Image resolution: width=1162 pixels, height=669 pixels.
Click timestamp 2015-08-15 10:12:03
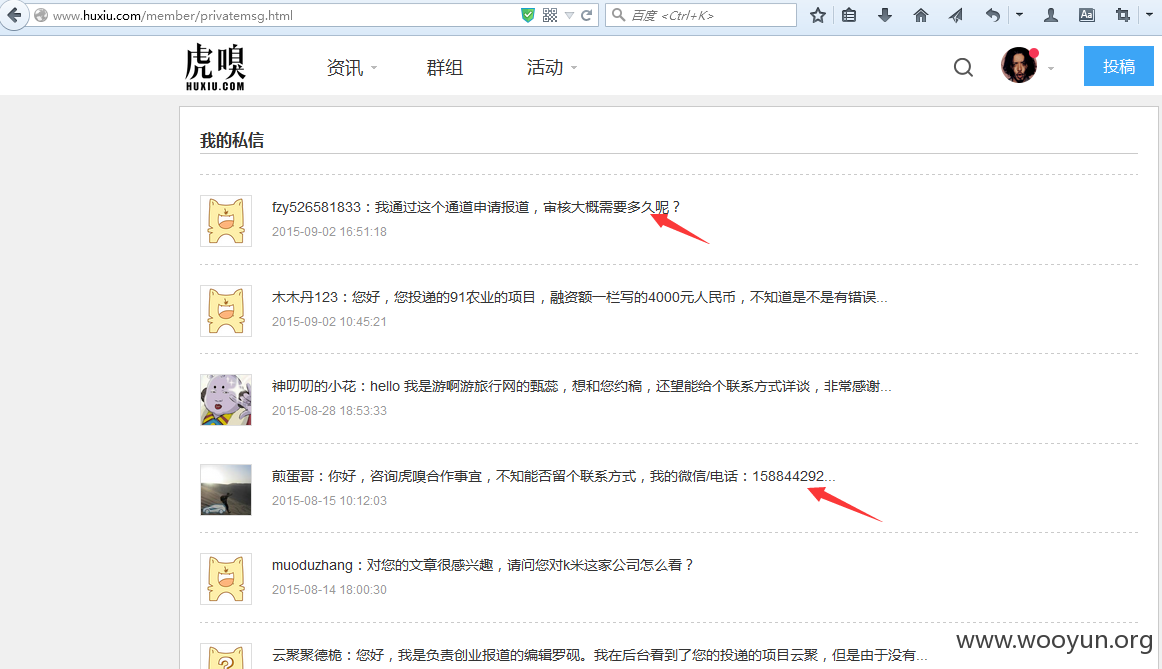click(329, 501)
